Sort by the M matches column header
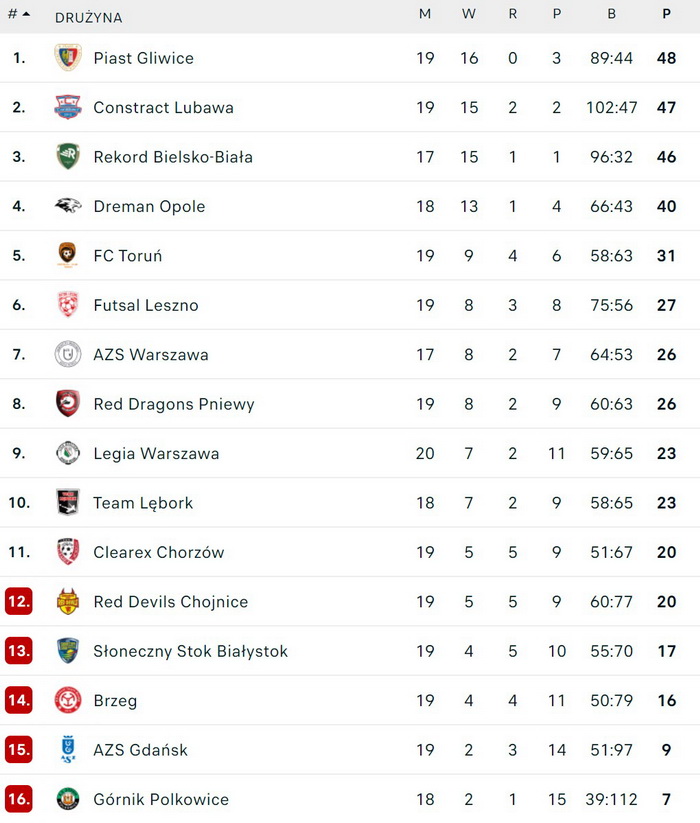The image size is (700, 823). 425,15
